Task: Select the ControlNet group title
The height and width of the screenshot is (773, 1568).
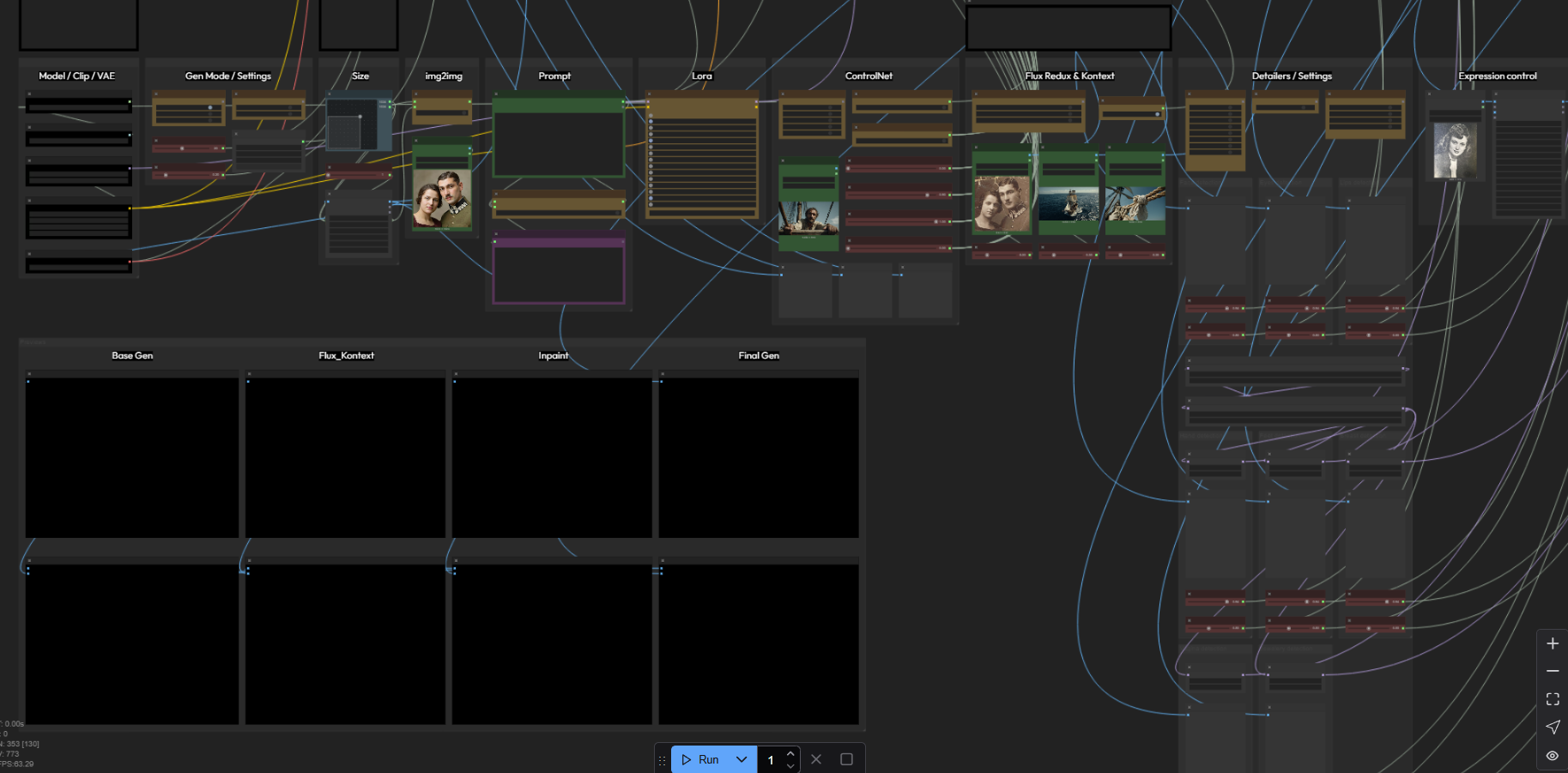Action: [869, 75]
